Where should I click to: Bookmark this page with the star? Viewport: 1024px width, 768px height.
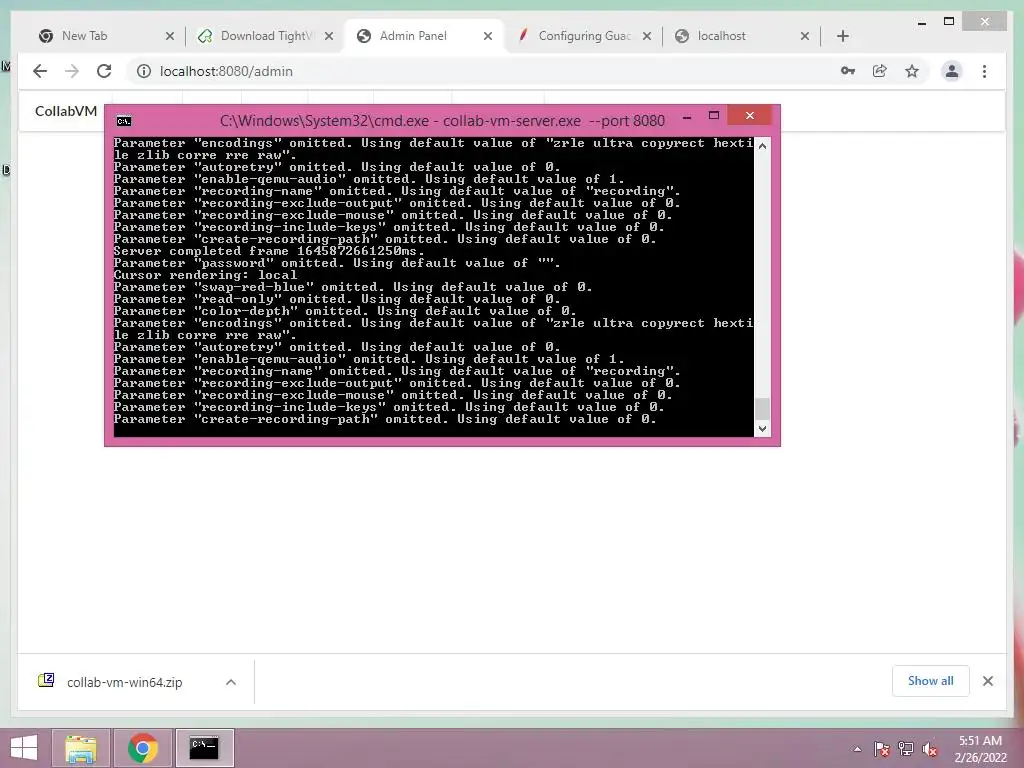pyautogui.click(x=912, y=71)
